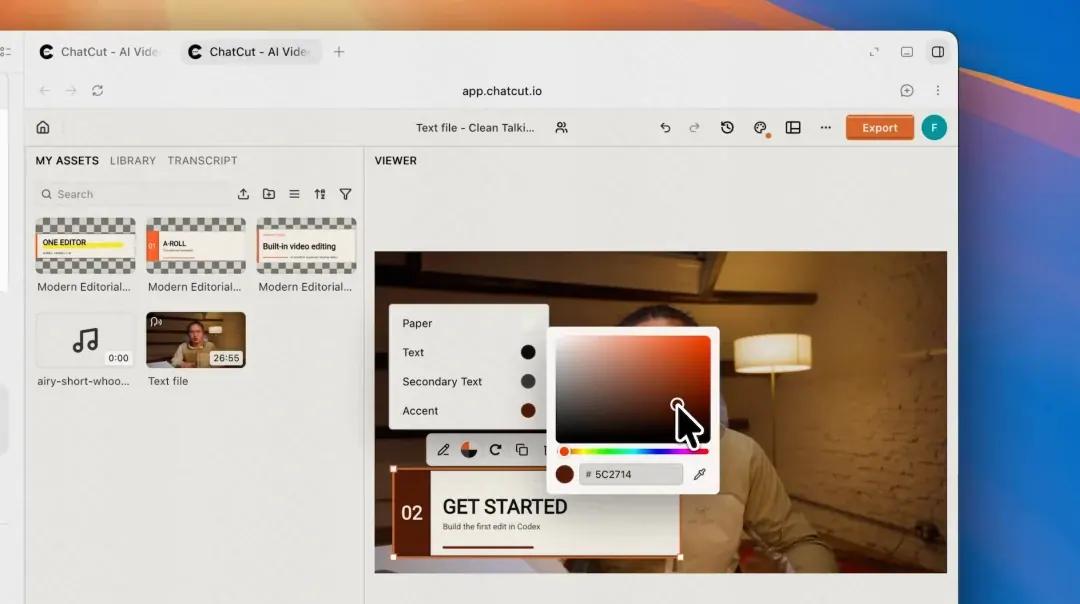Regenerate the overlay with the refresh icon
This screenshot has width=1080, height=604.
pos(495,450)
